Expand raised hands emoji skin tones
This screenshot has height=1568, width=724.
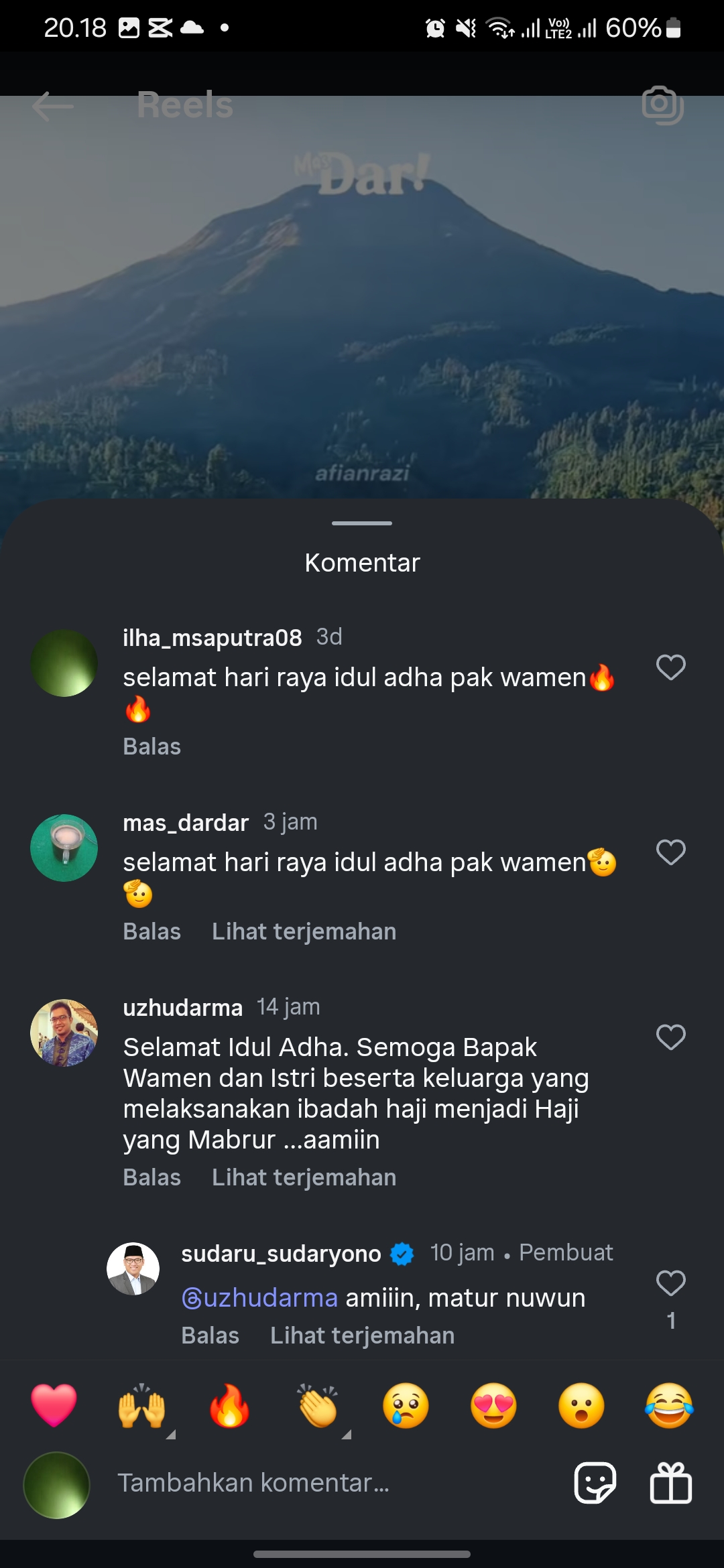[x=142, y=1406]
